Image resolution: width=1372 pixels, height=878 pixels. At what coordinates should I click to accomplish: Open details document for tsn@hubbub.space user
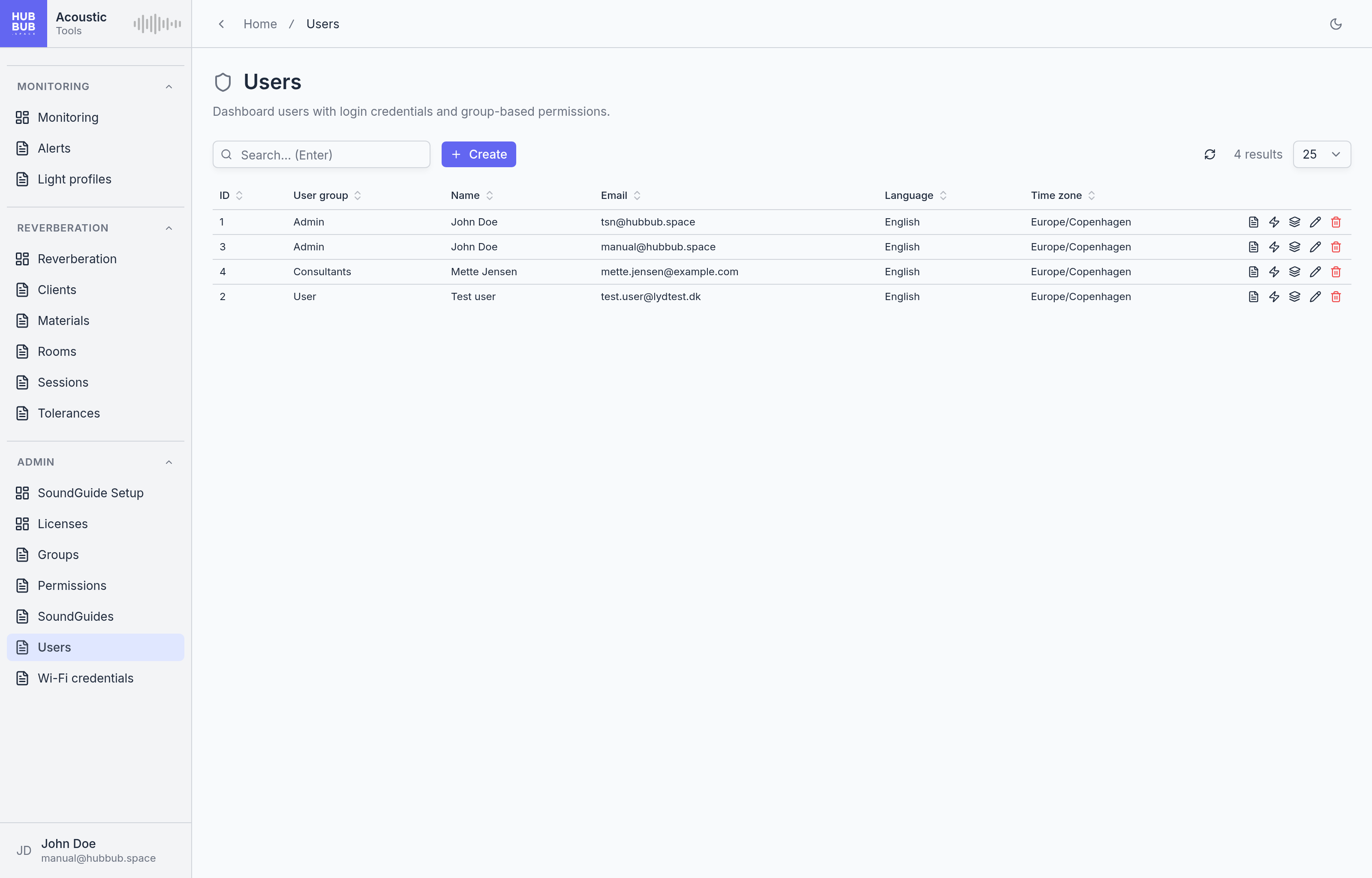1253,222
